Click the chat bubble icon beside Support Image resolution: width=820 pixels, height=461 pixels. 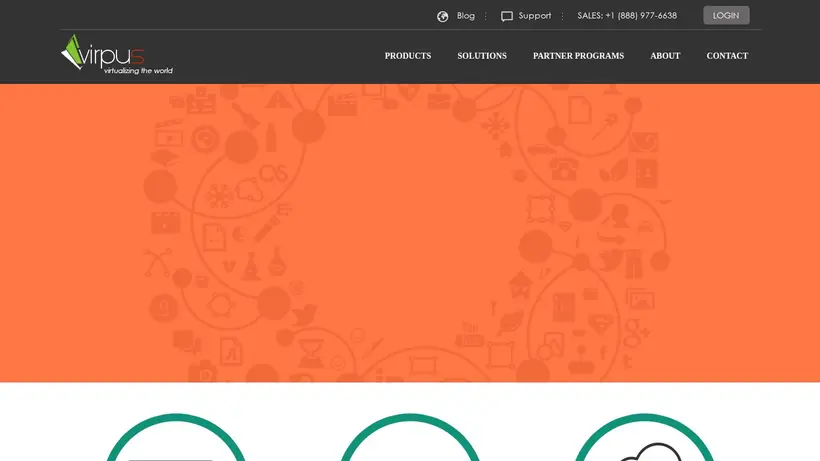(x=507, y=16)
